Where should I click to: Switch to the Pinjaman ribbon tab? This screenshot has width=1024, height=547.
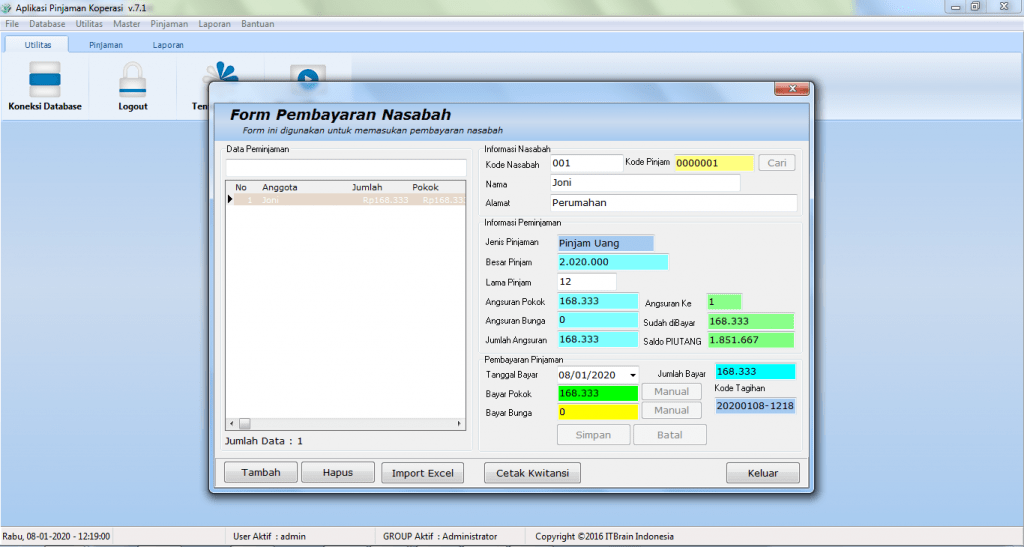(x=106, y=45)
